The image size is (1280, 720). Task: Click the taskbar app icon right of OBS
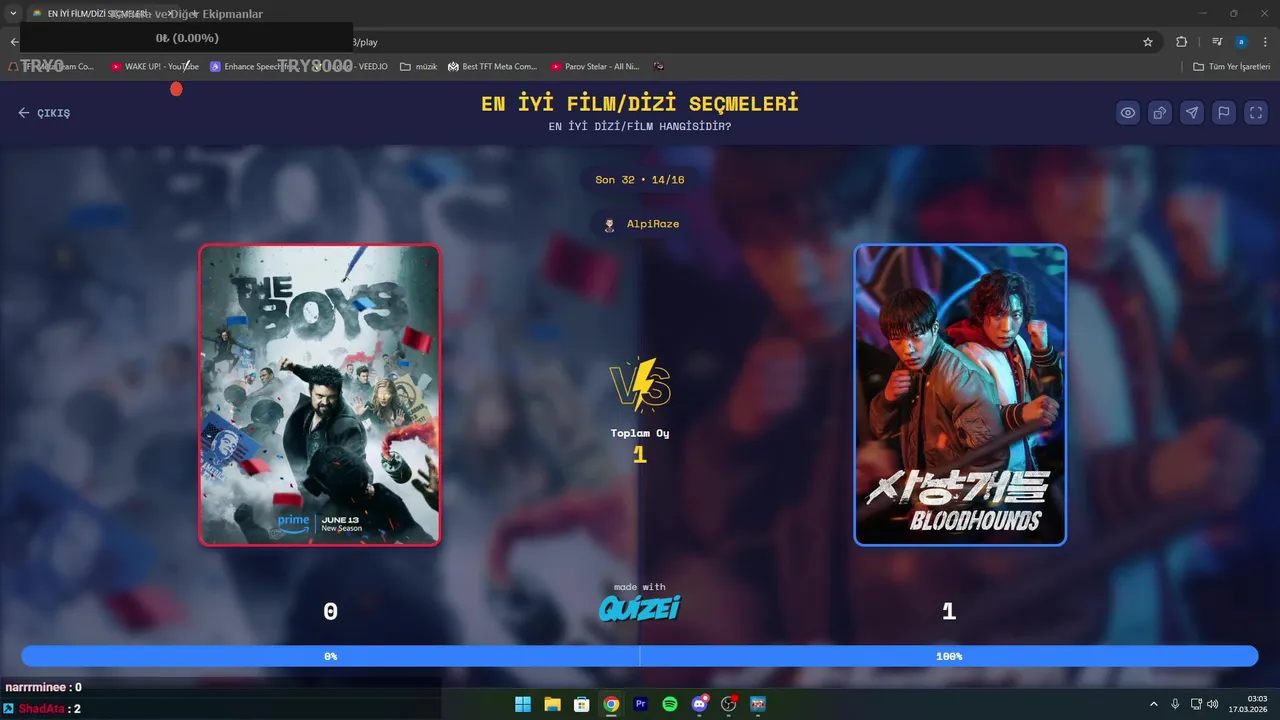pos(758,704)
